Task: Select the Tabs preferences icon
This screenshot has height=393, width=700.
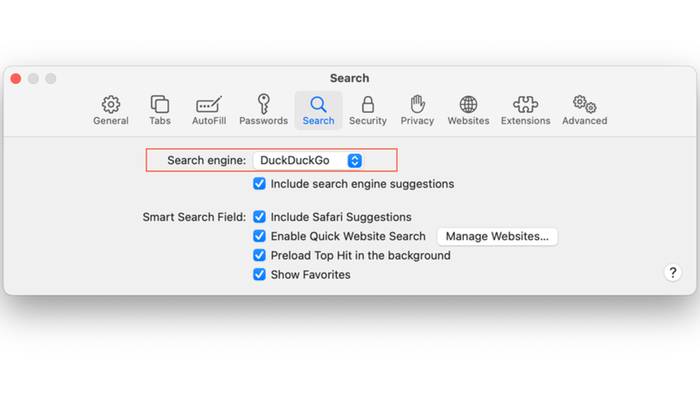Action: (159, 105)
